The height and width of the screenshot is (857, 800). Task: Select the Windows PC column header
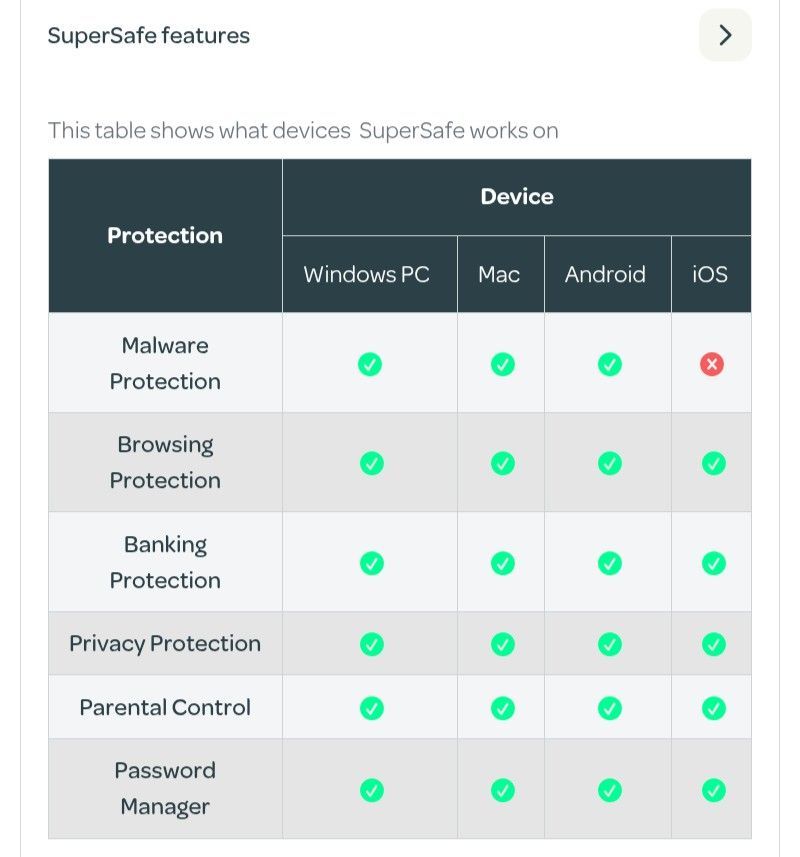[x=367, y=274]
